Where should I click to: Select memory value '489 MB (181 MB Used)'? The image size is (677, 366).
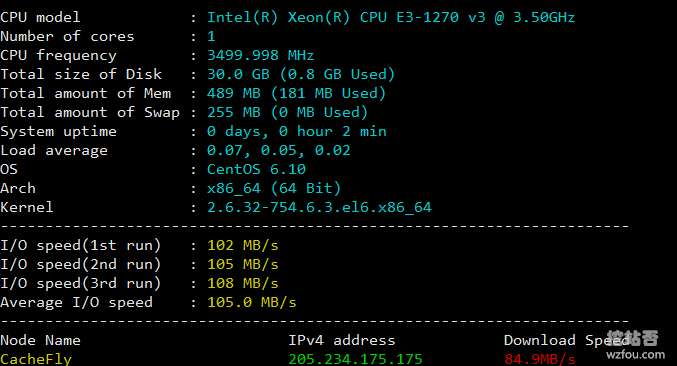tap(296, 93)
